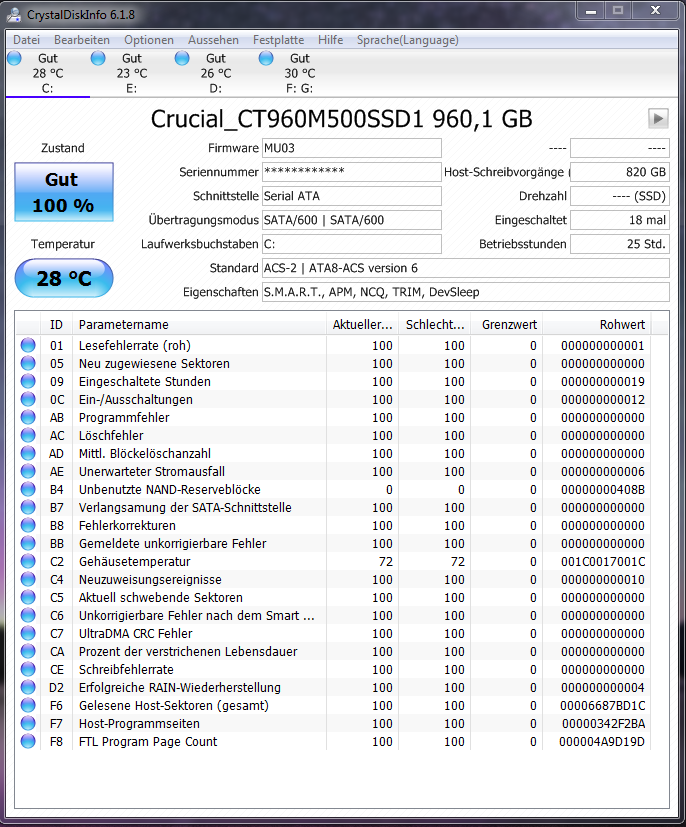
Task: Open the Festplatte menu
Action: [278, 40]
